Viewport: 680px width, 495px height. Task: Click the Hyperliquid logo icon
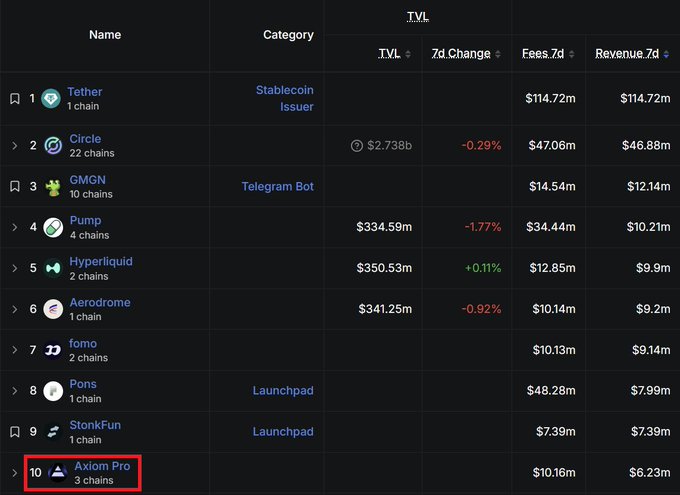53,268
